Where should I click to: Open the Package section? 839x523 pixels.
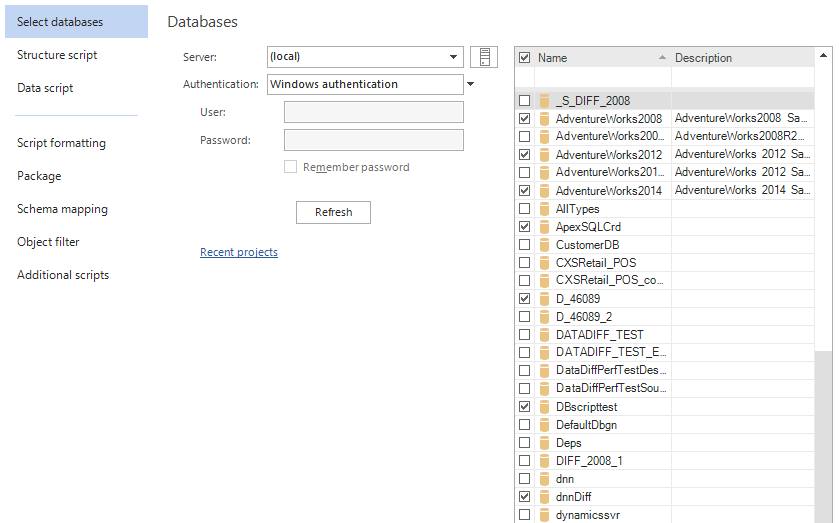pos(39,176)
